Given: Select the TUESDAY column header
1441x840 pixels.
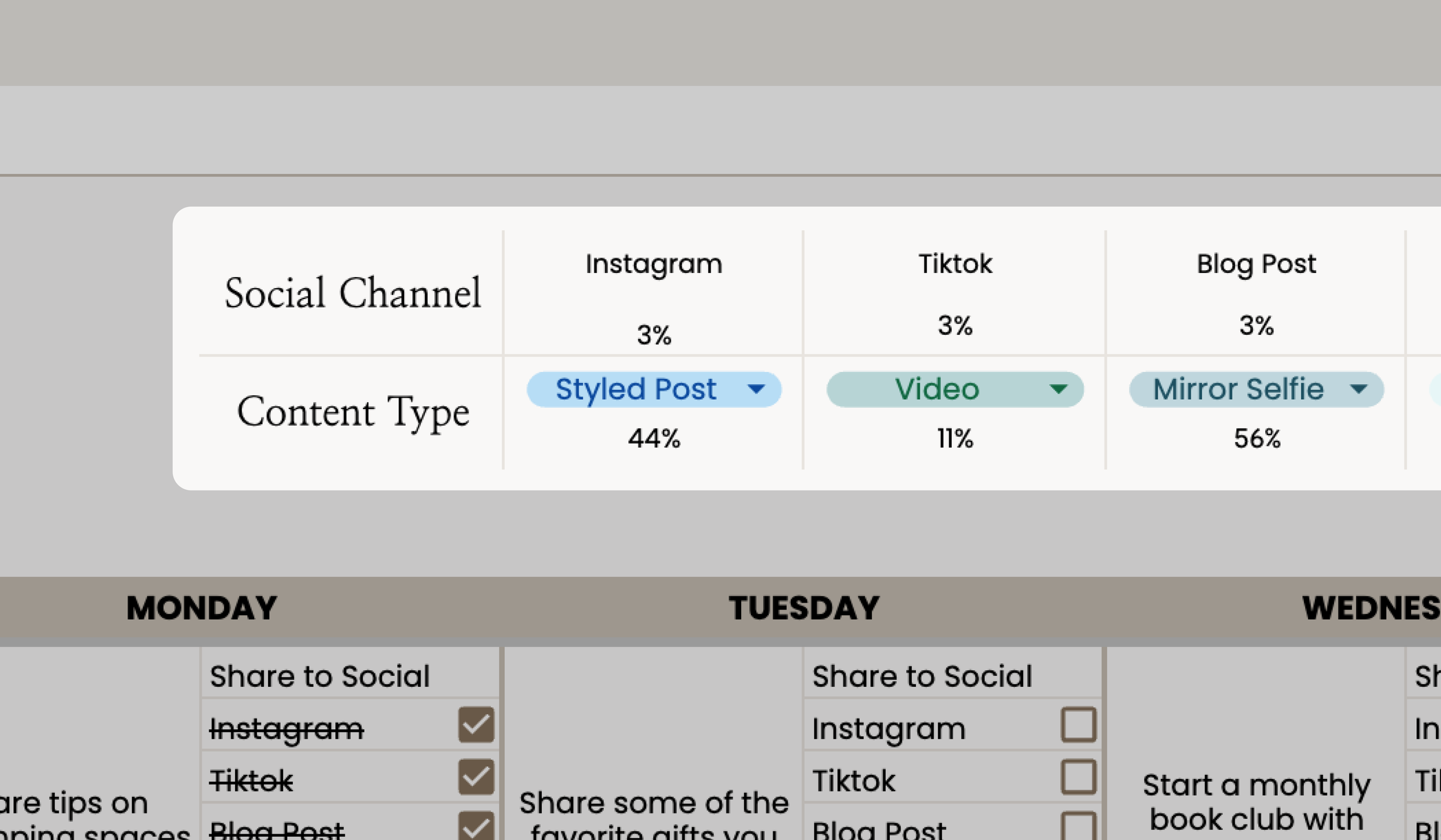Looking at the screenshot, I should pos(804,608).
